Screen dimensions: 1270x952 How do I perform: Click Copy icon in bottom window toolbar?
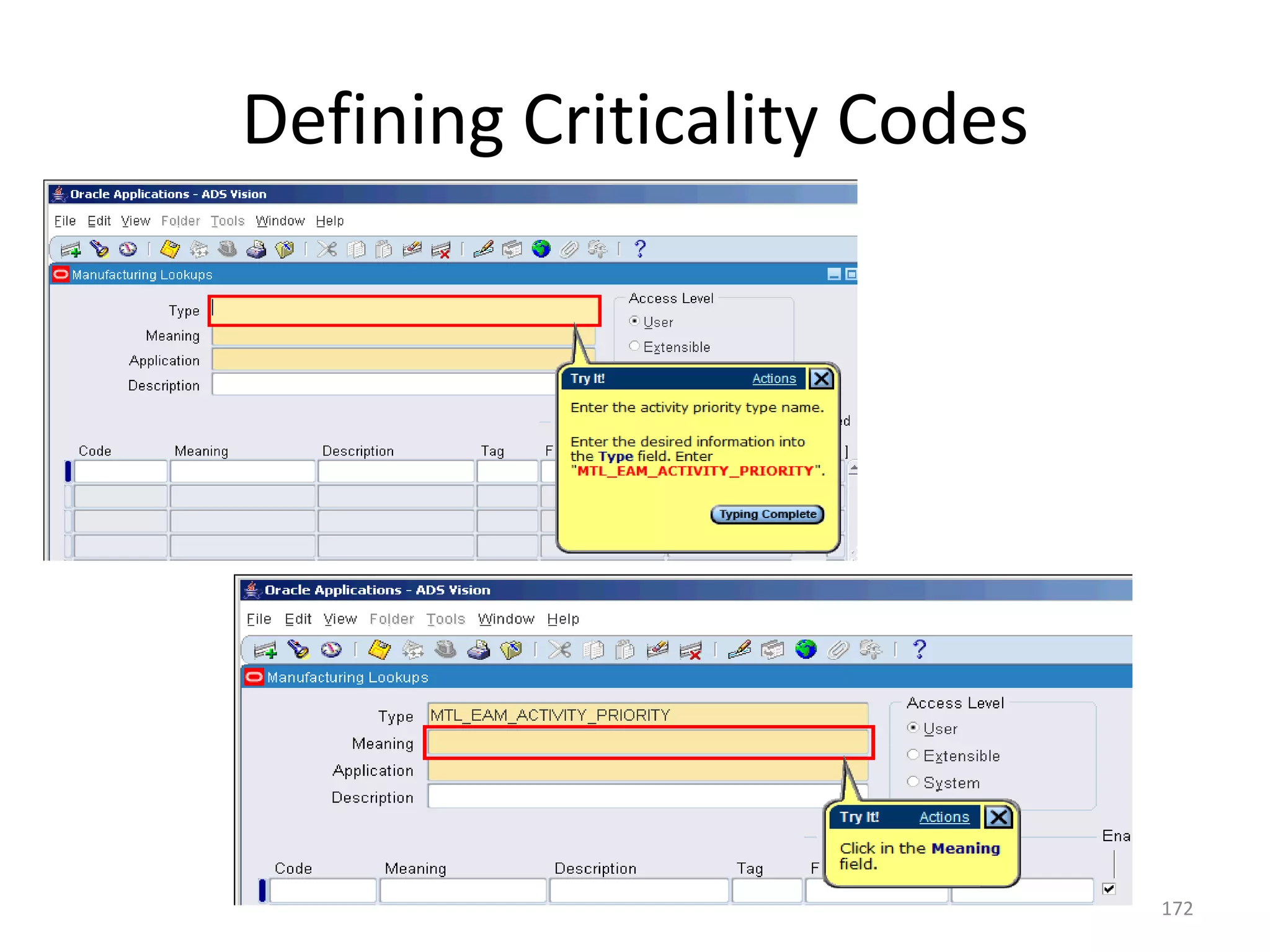point(593,650)
